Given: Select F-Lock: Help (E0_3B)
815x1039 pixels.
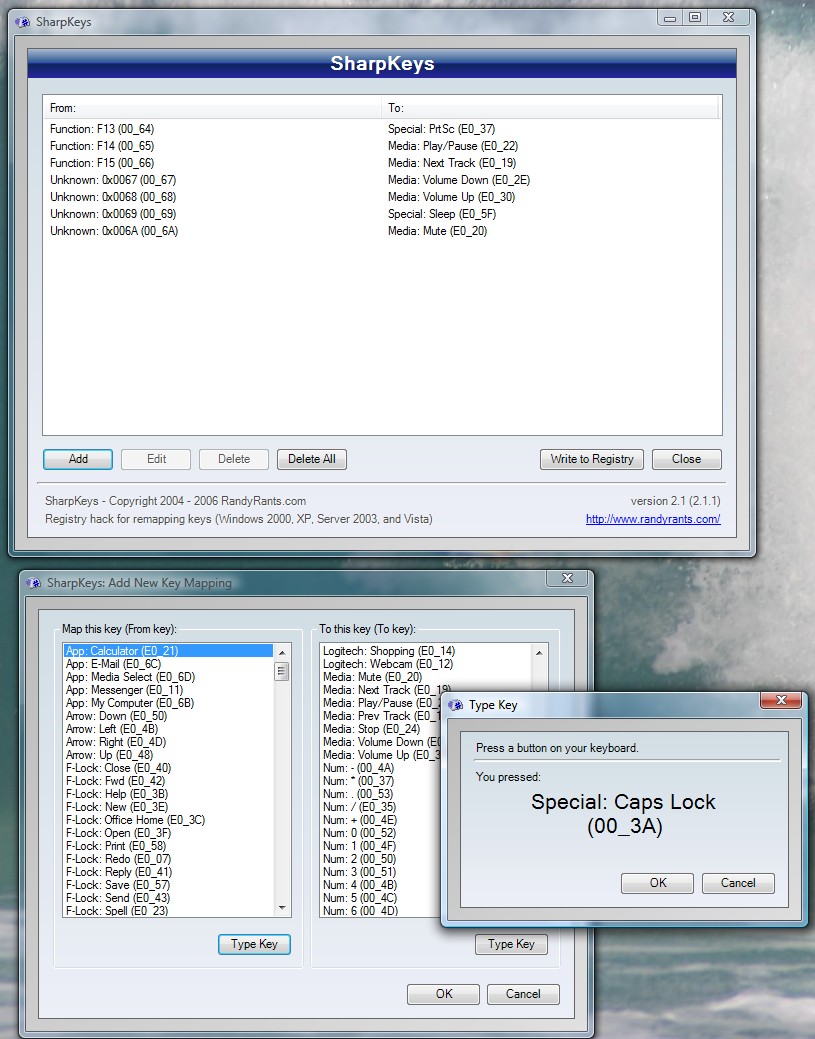Looking at the screenshot, I should (x=168, y=794).
